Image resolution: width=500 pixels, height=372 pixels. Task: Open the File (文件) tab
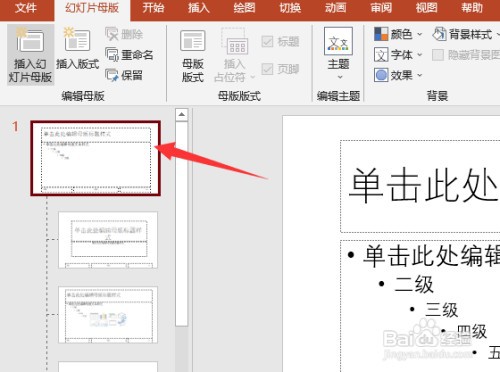[26, 8]
